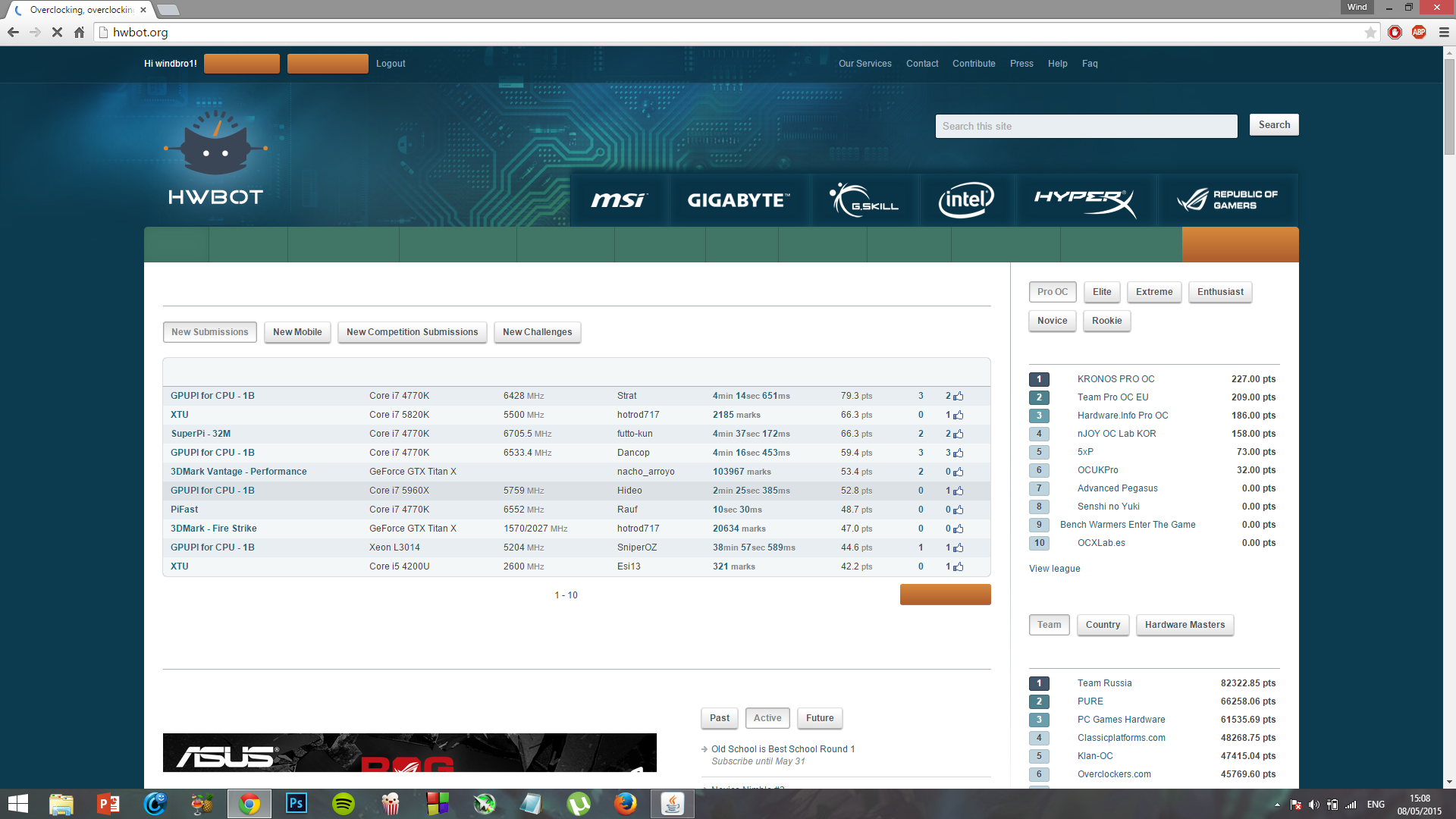Open KRONOS PRO OC team

1116,379
